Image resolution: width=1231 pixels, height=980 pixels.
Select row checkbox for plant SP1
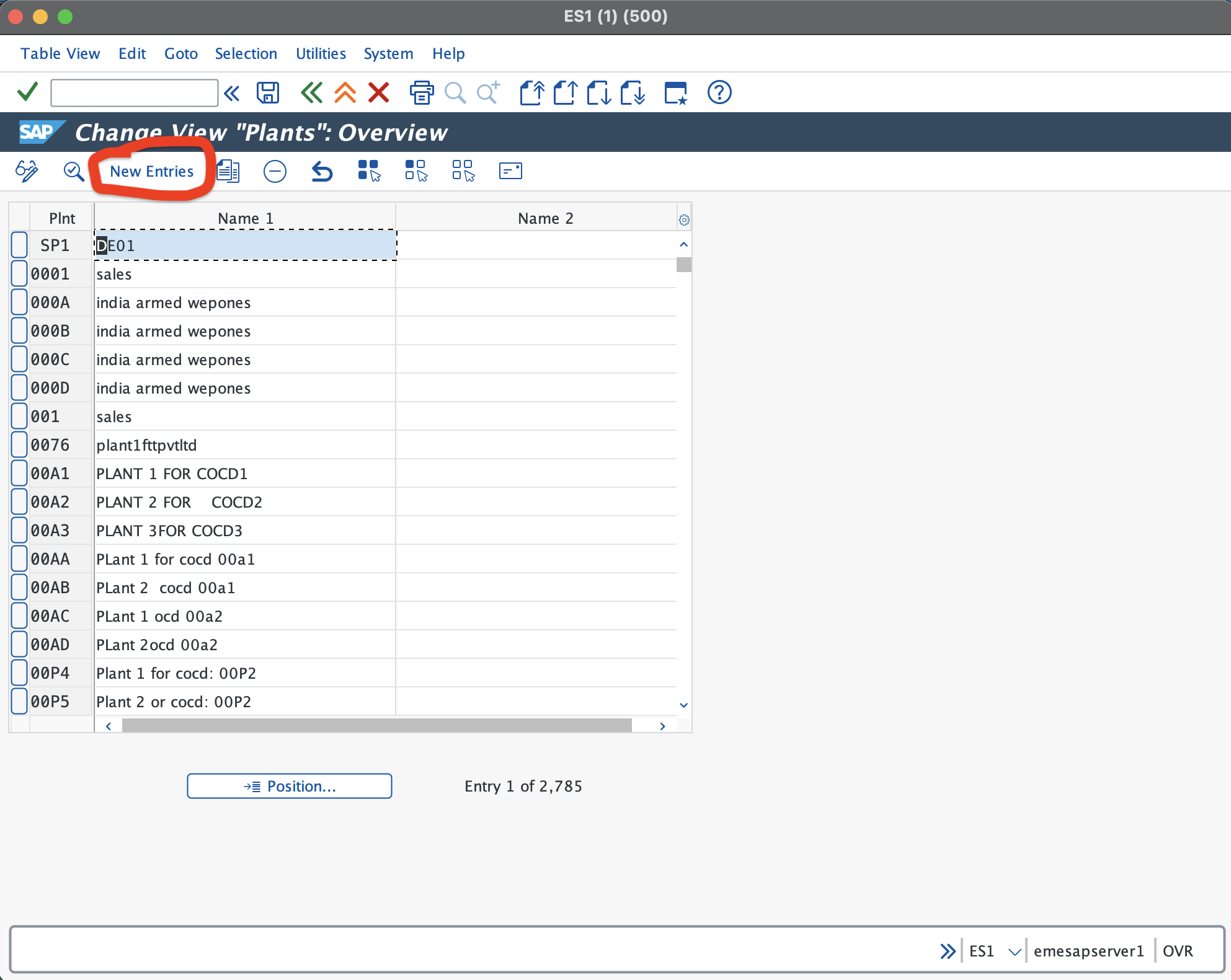pyautogui.click(x=19, y=245)
